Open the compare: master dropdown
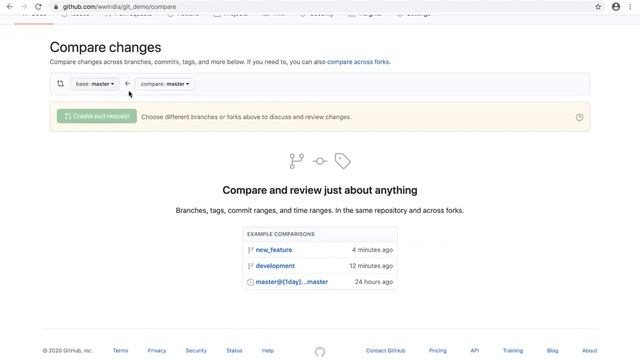 click(x=165, y=84)
